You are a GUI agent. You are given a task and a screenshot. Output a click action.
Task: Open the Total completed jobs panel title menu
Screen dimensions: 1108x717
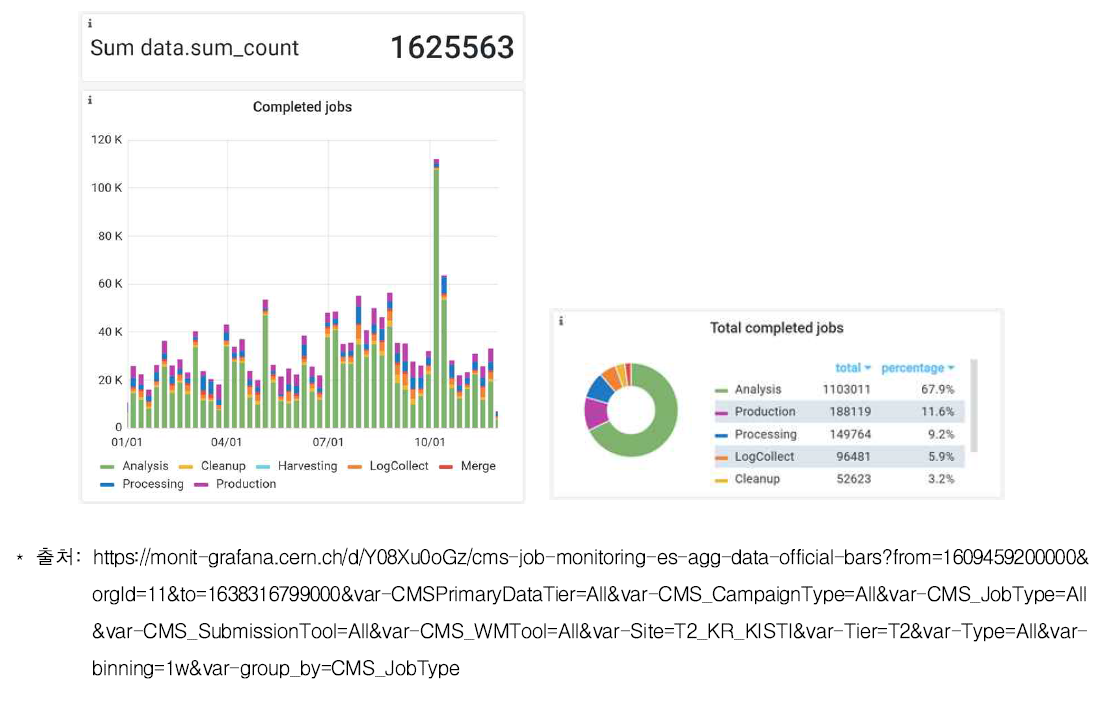(x=776, y=328)
